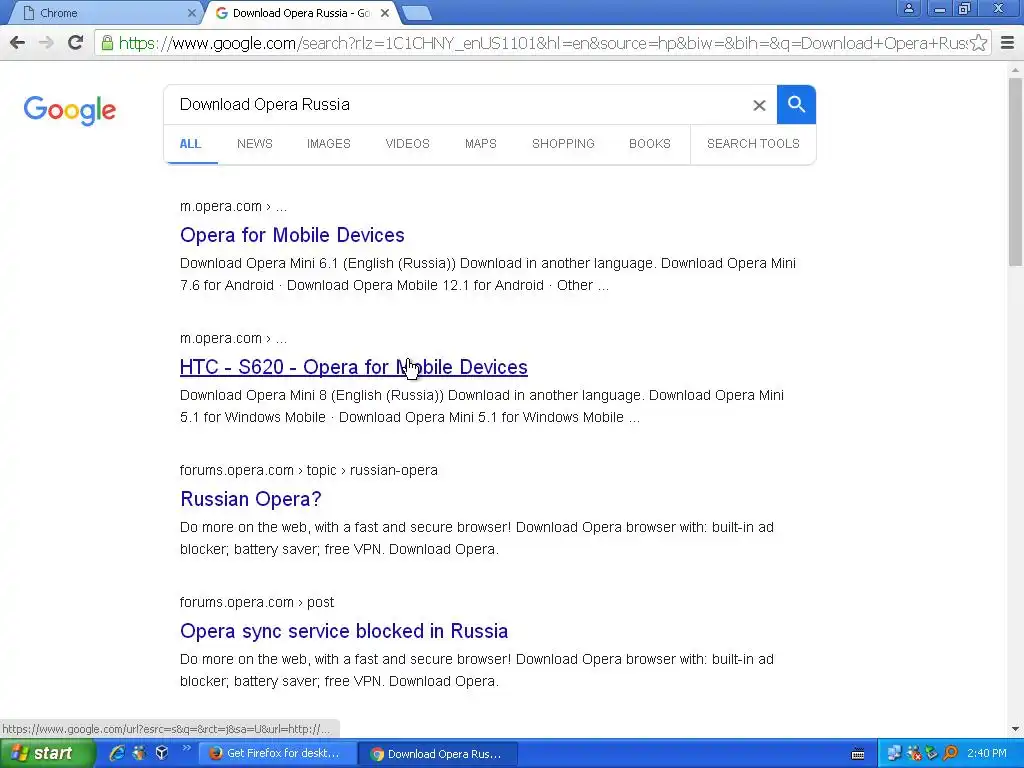This screenshot has width=1024, height=768.
Task: Open the SEARCH TOOLS options
Action: click(x=753, y=144)
